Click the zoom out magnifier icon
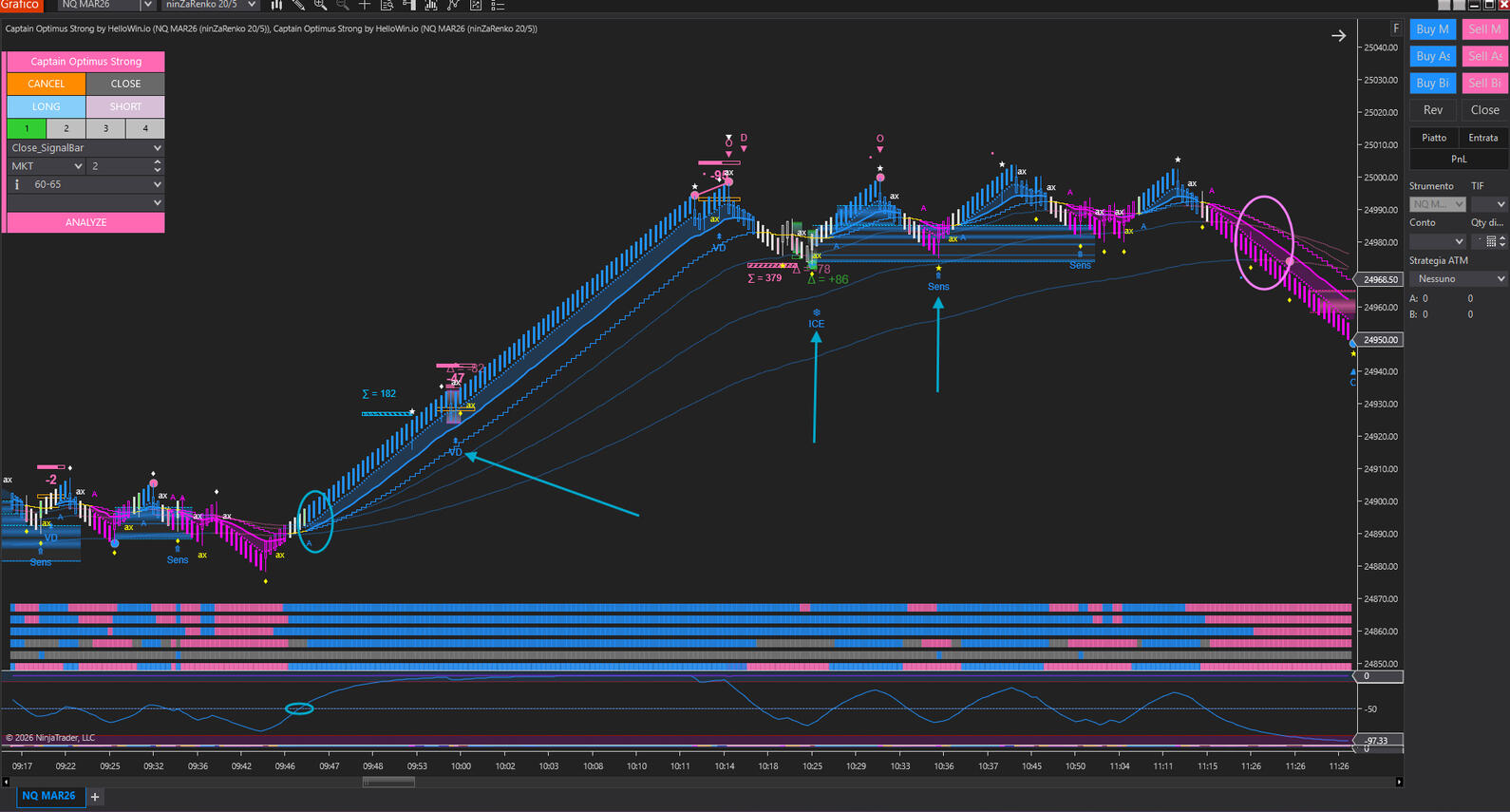 tap(343, 5)
